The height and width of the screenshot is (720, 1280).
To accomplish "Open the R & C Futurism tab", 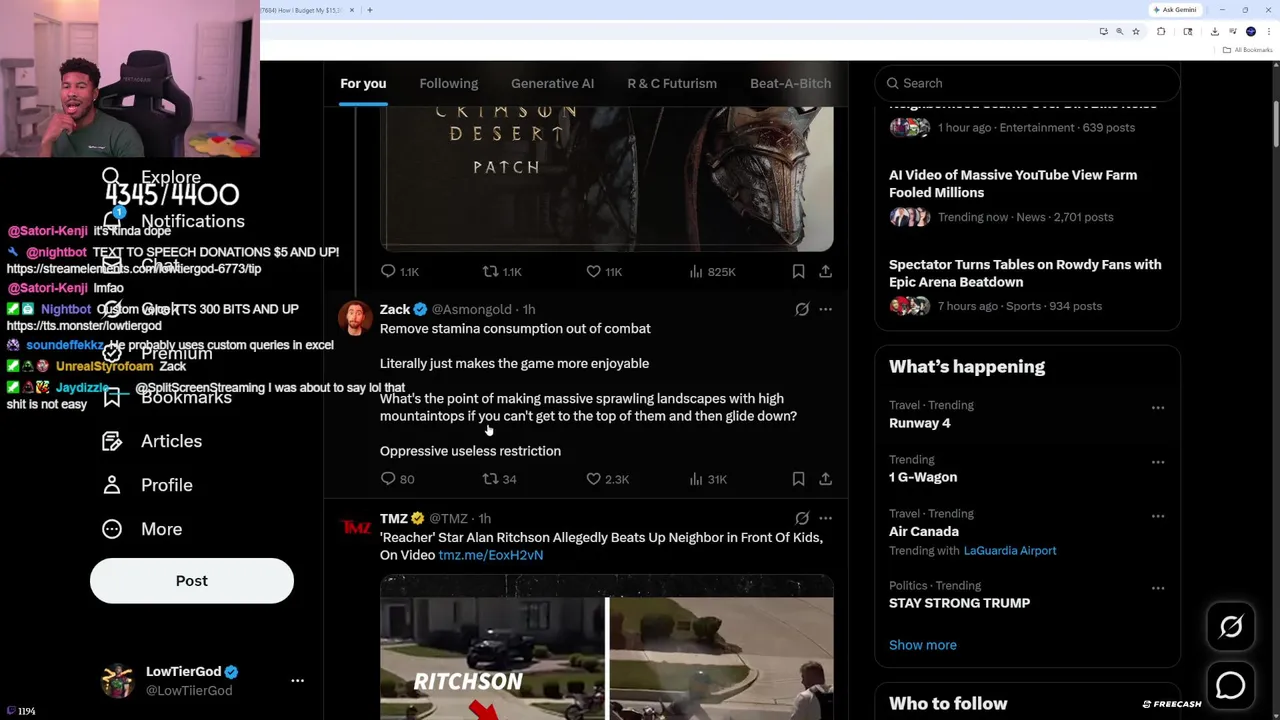I will coord(672,83).
